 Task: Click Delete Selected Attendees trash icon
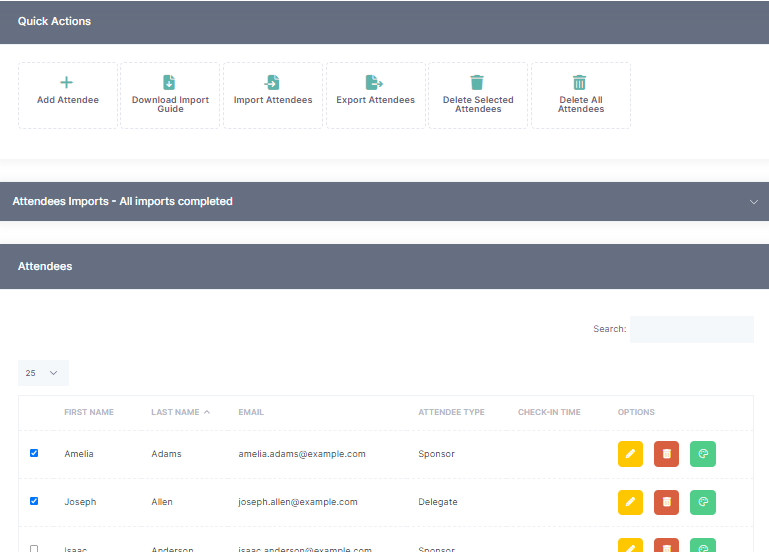click(478, 84)
